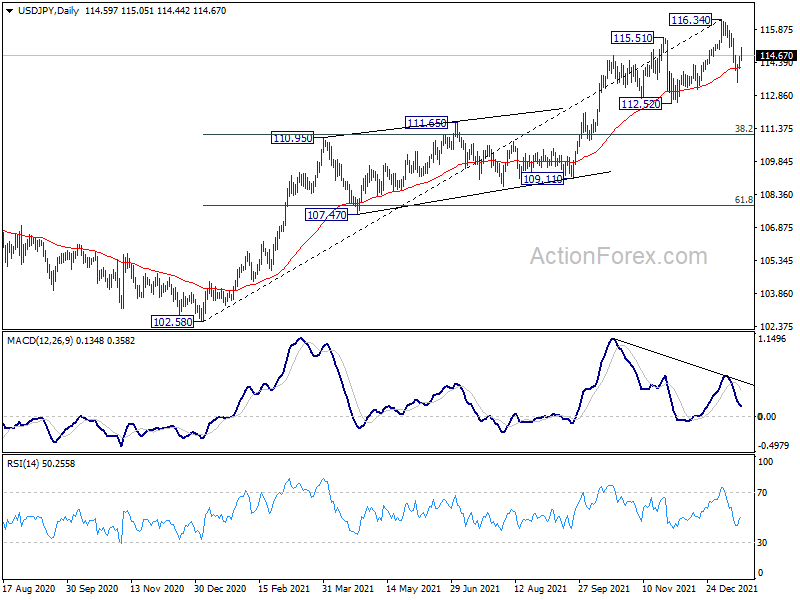Select the 109.110 low price label
800x600 pixels.
(543, 180)
